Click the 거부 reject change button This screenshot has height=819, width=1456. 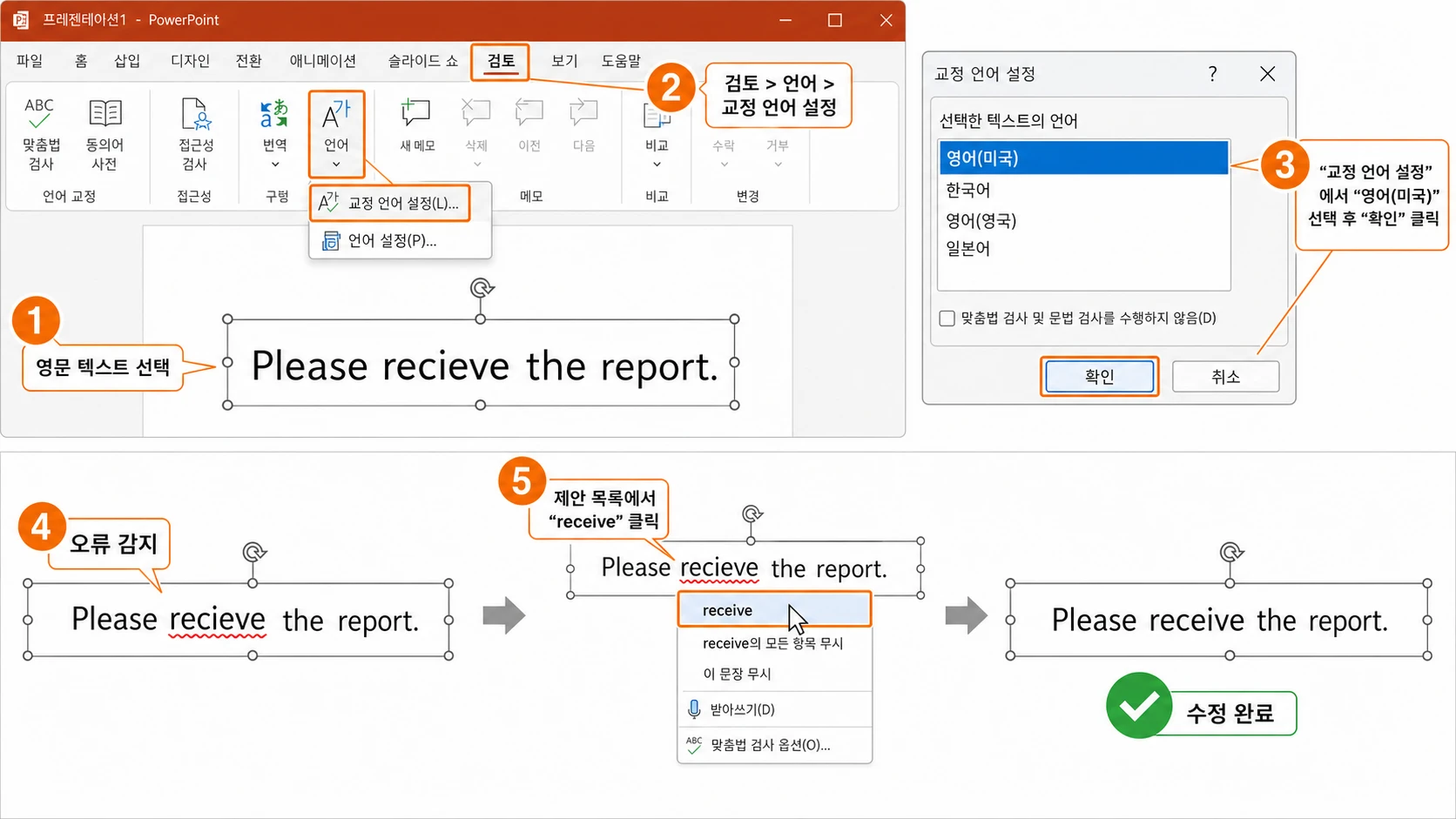point(778,145)
